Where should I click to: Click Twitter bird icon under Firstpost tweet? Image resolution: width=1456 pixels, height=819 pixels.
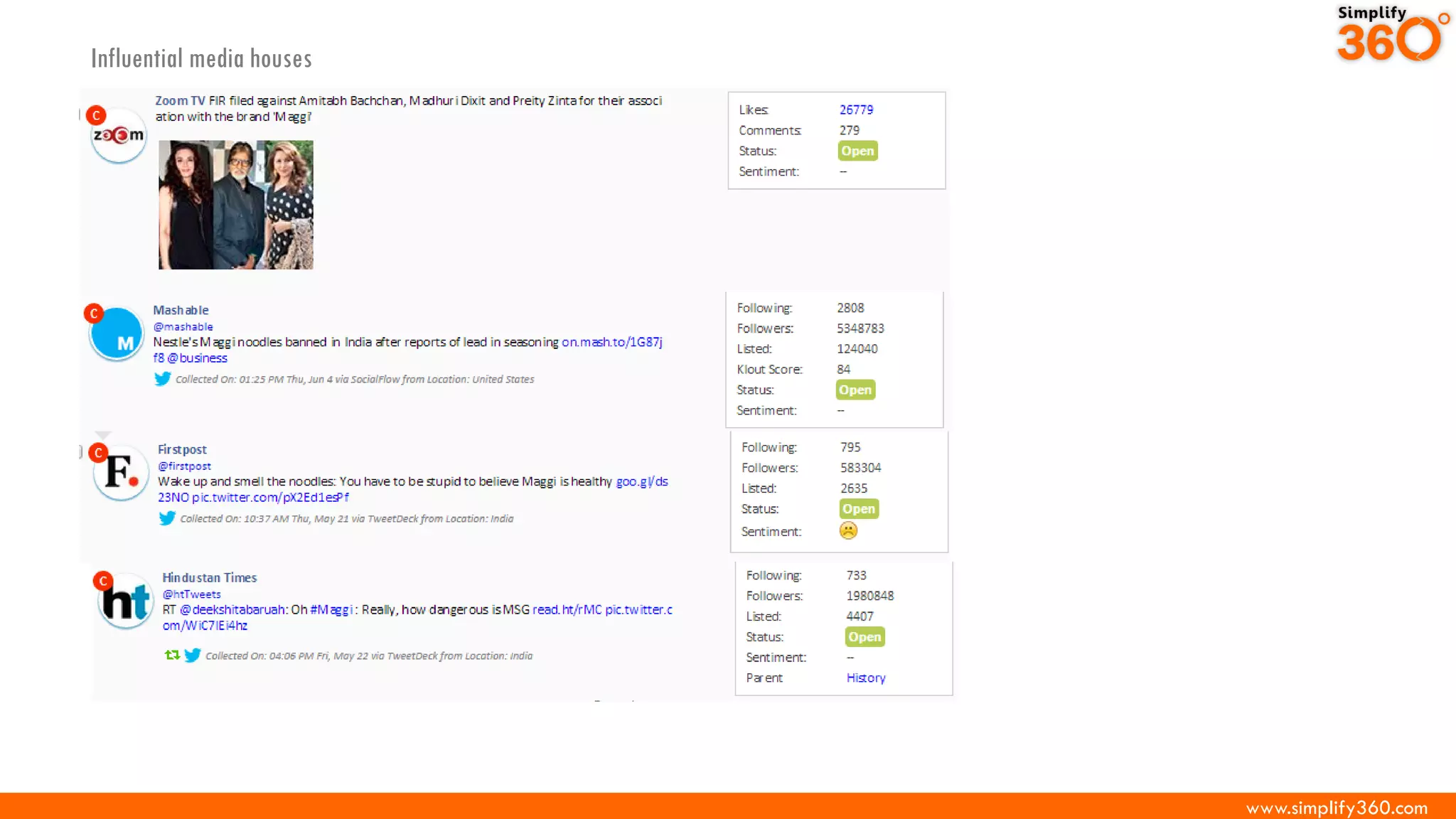167,518
